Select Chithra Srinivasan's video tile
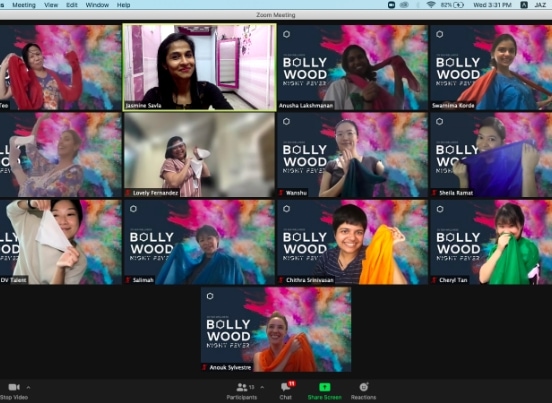This screenshot has width=552, height=403. pos(353,242)
